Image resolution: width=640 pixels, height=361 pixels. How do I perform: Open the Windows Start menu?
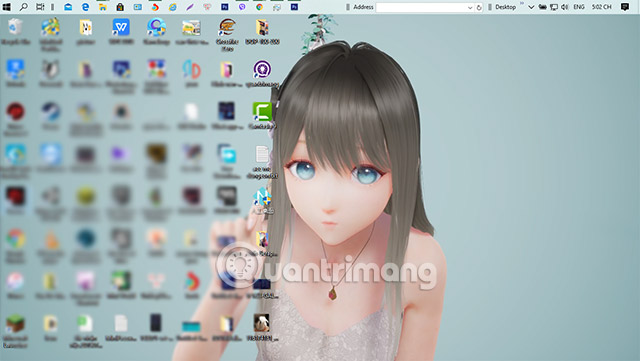(7, 7)
